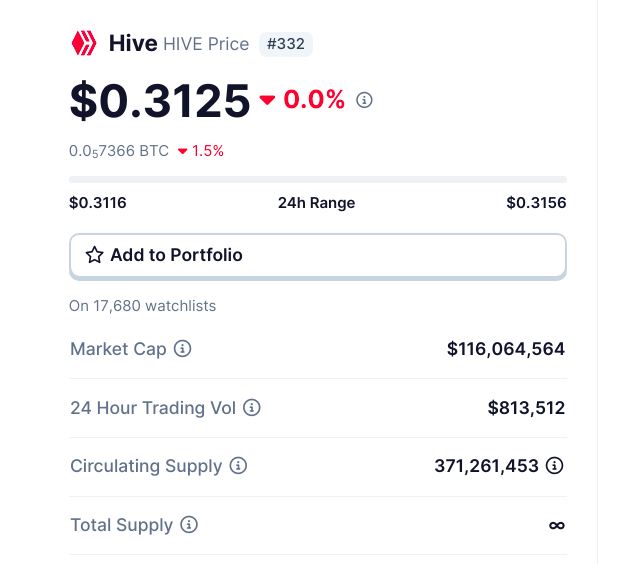Click the Market Cap info icon
This screenshot has height=564, width=618.
(x=183, y=349)
